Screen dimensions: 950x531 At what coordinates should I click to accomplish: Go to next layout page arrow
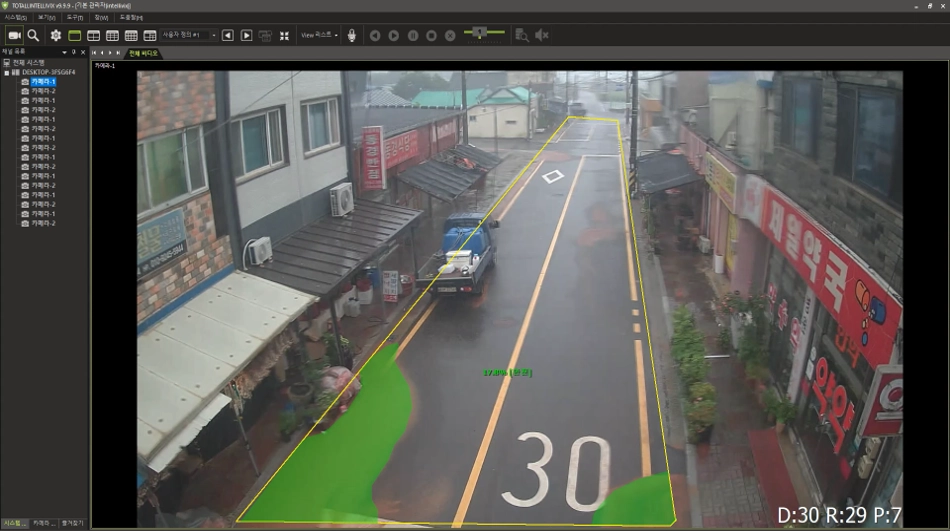[x=247, y=35]
